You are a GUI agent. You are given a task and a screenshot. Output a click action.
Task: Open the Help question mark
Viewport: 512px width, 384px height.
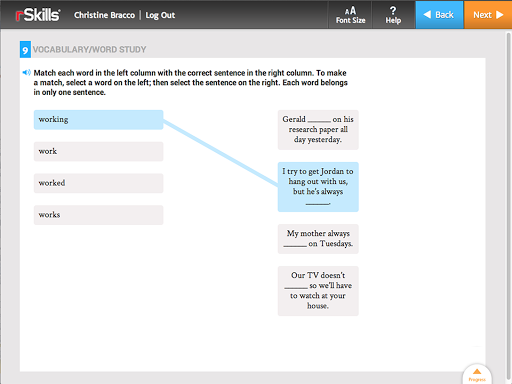pos(393,15)
